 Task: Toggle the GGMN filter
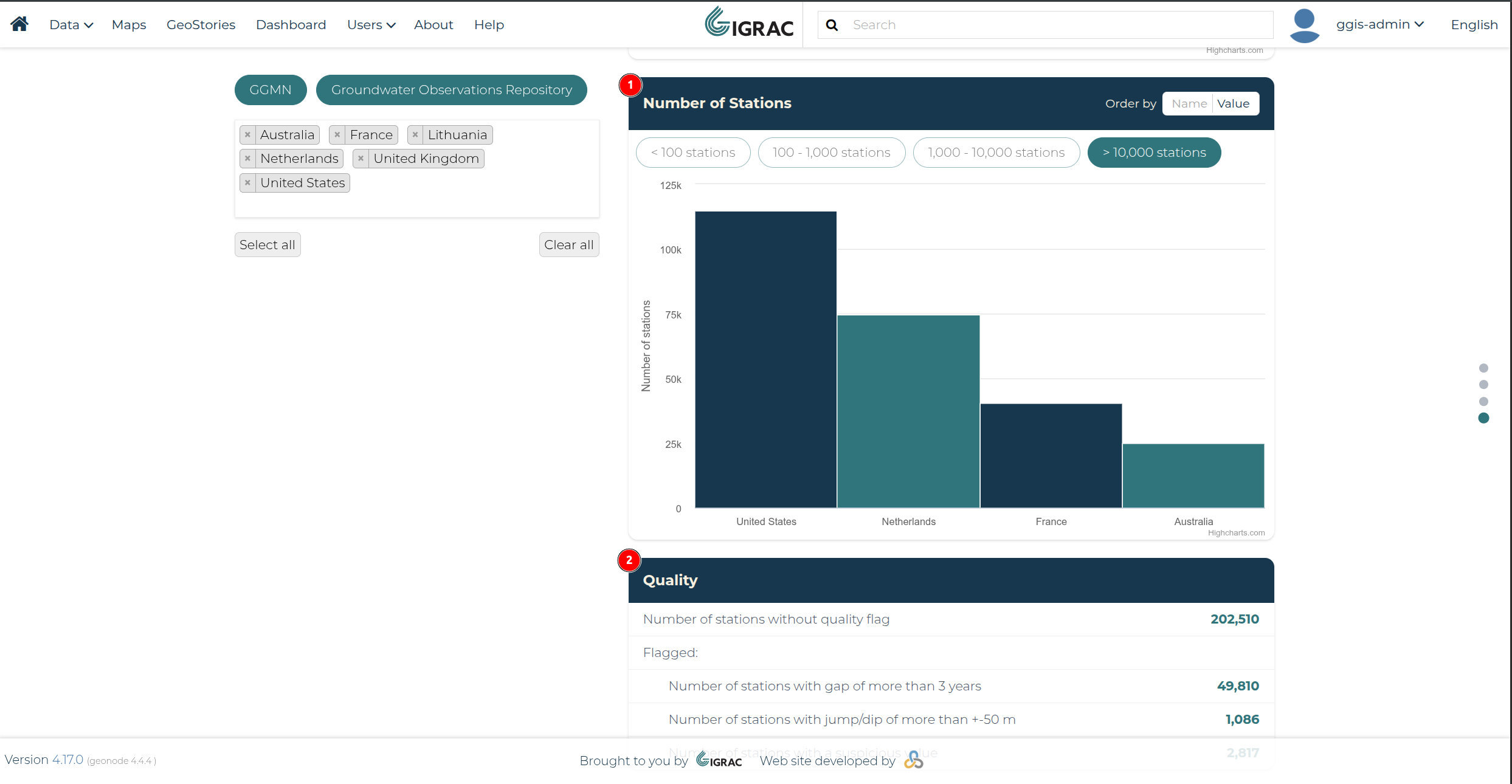pos(271,90)
